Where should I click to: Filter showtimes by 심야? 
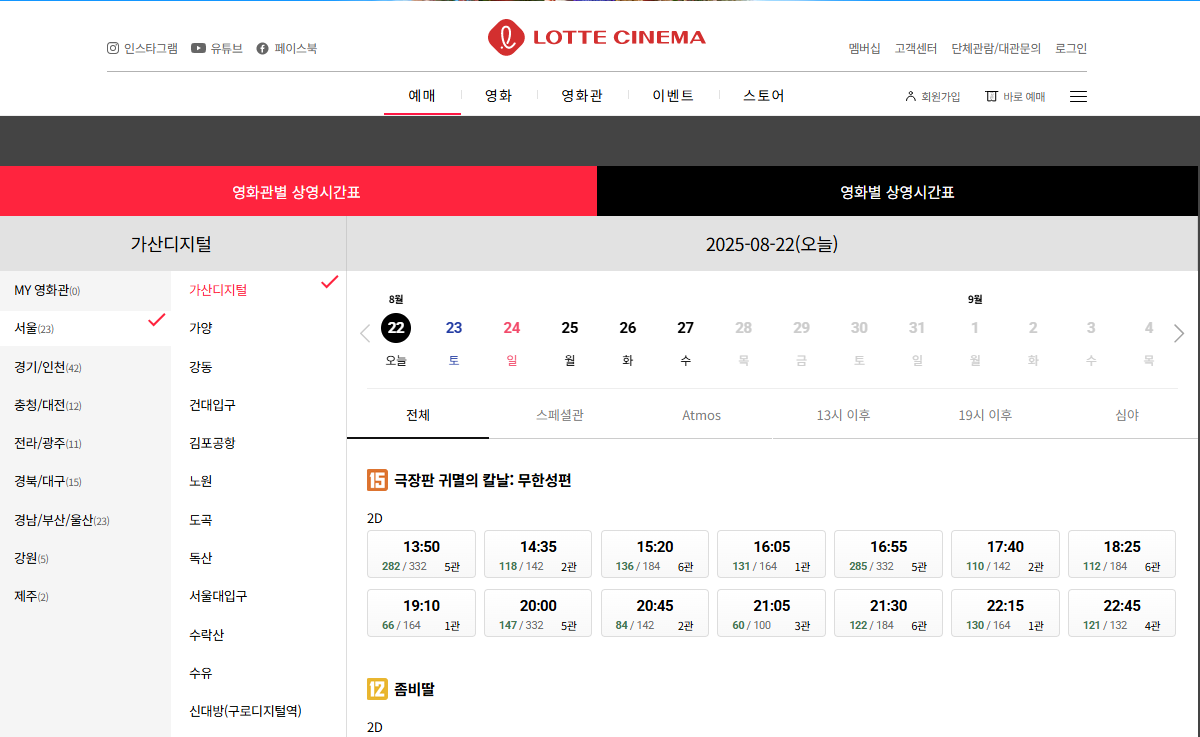click(1127, 415)
